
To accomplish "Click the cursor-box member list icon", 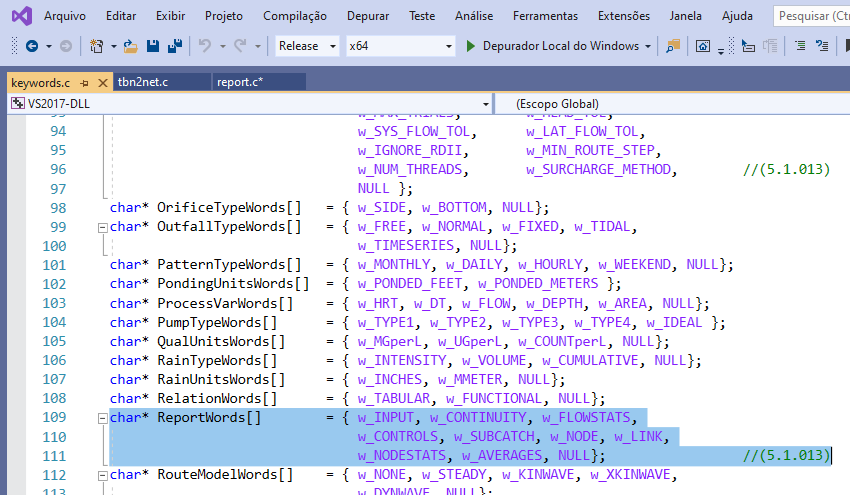I will (x=748, y=46).
